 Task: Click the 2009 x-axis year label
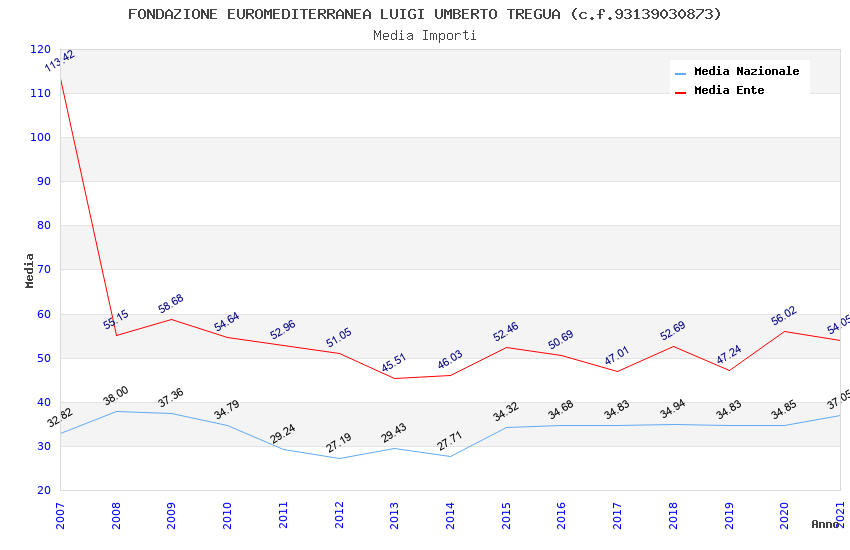[171, 516]
